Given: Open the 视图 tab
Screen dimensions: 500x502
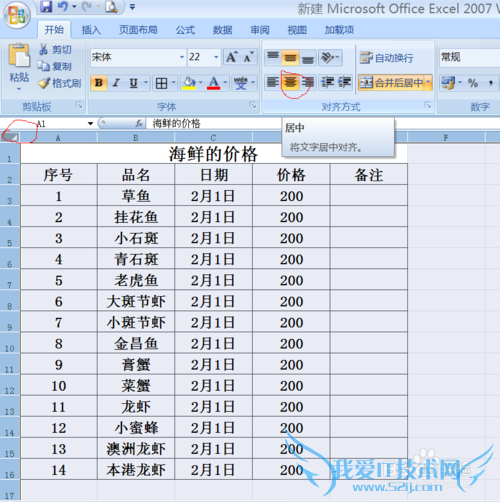Looking at the screenshot, I should coord(297,30).
